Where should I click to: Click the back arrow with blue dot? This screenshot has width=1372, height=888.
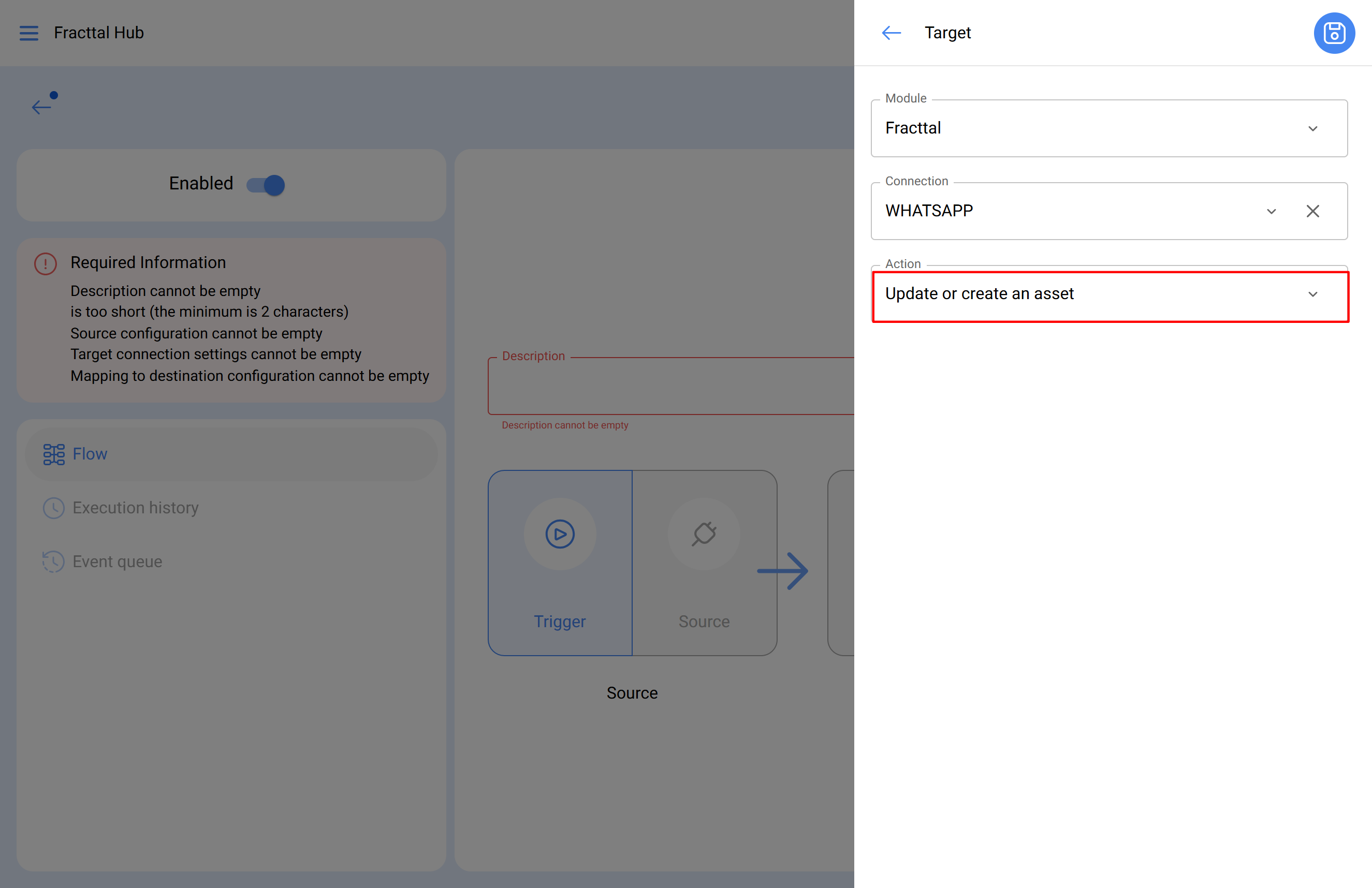pos(42,106)
